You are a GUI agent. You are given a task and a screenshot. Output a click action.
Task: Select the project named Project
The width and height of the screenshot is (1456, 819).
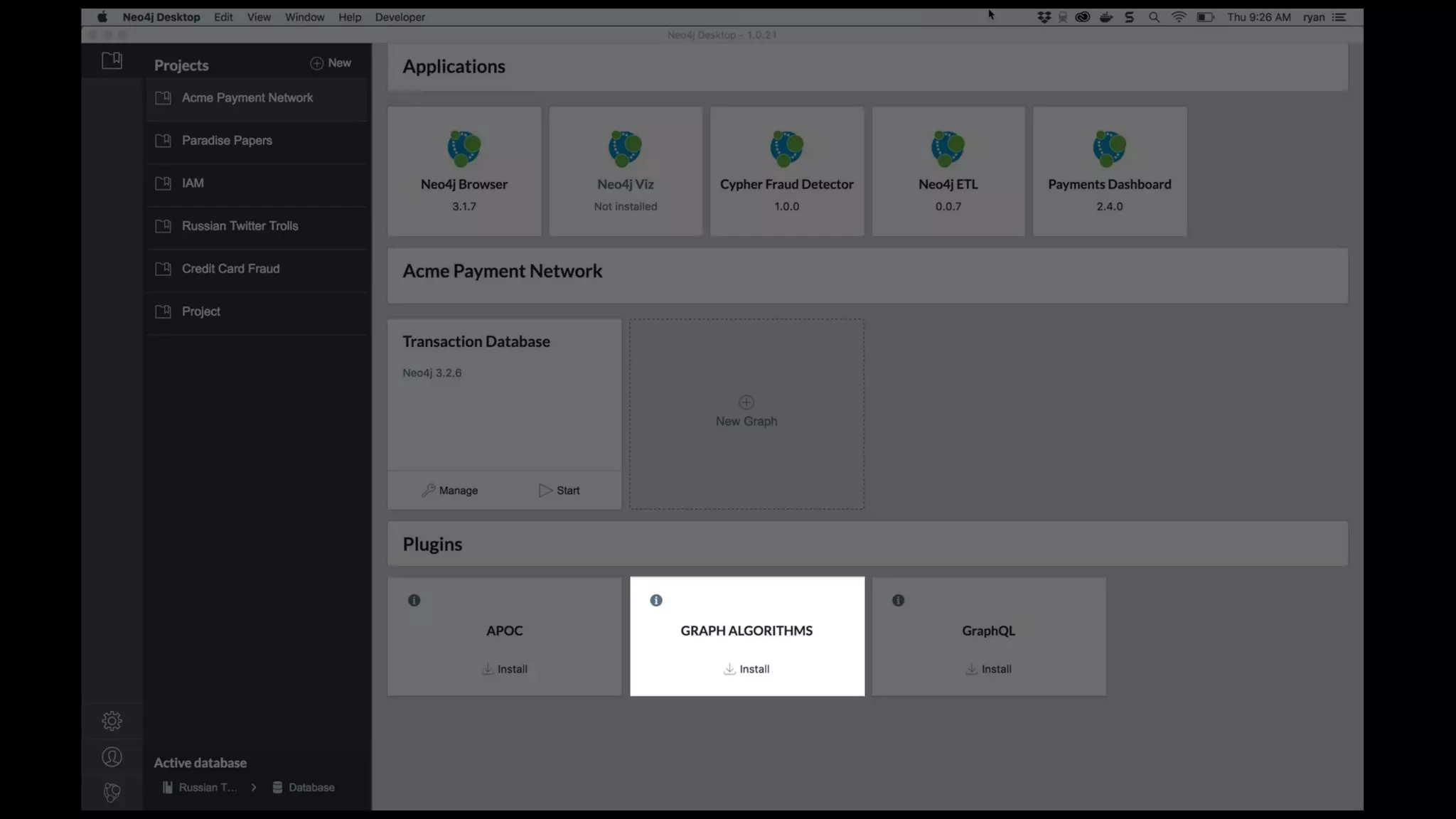257,311
